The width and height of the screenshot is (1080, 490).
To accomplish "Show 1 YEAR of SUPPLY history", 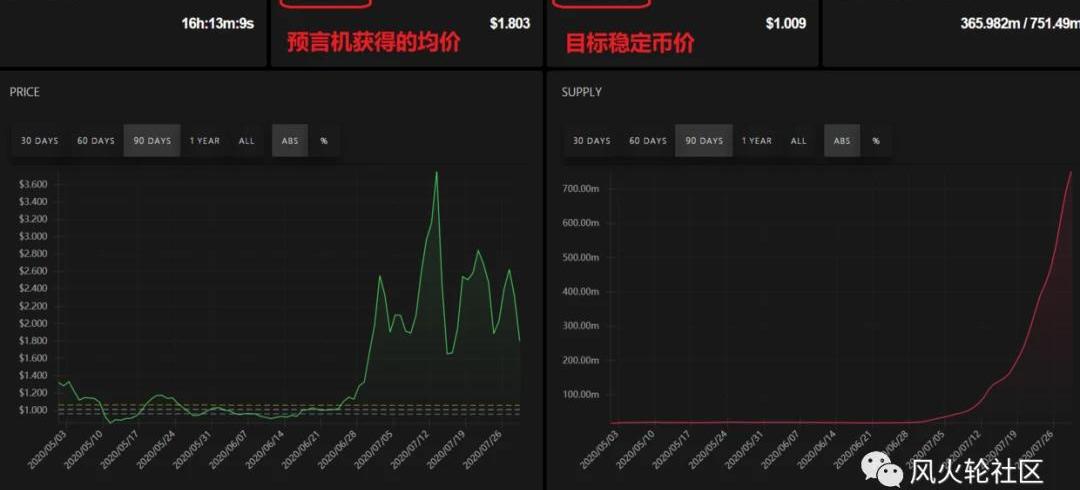I will point(756,141).
